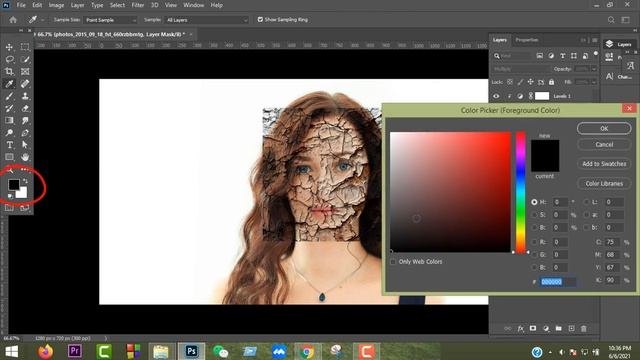The image size is (640, 360).
Task: Hide the Levels 1 layer eye
Action: tap(496, 96)
